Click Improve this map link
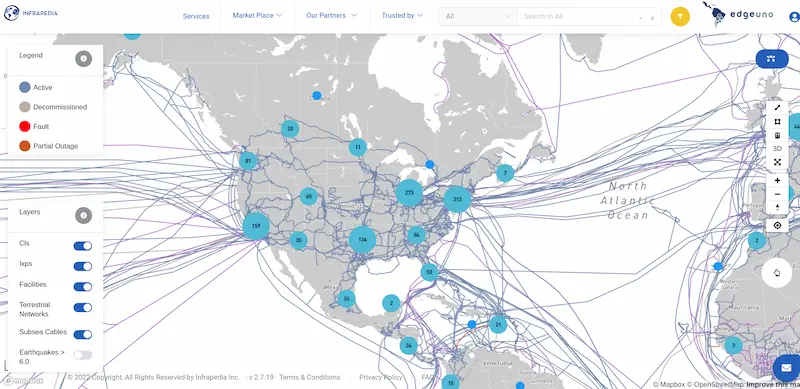The image size is (800, 389). 773,384
